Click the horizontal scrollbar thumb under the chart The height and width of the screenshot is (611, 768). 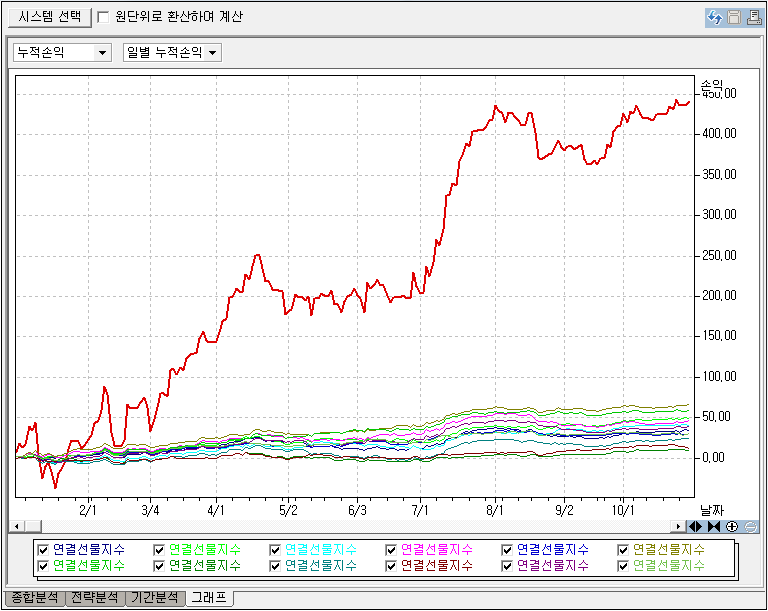click(32, 526)
